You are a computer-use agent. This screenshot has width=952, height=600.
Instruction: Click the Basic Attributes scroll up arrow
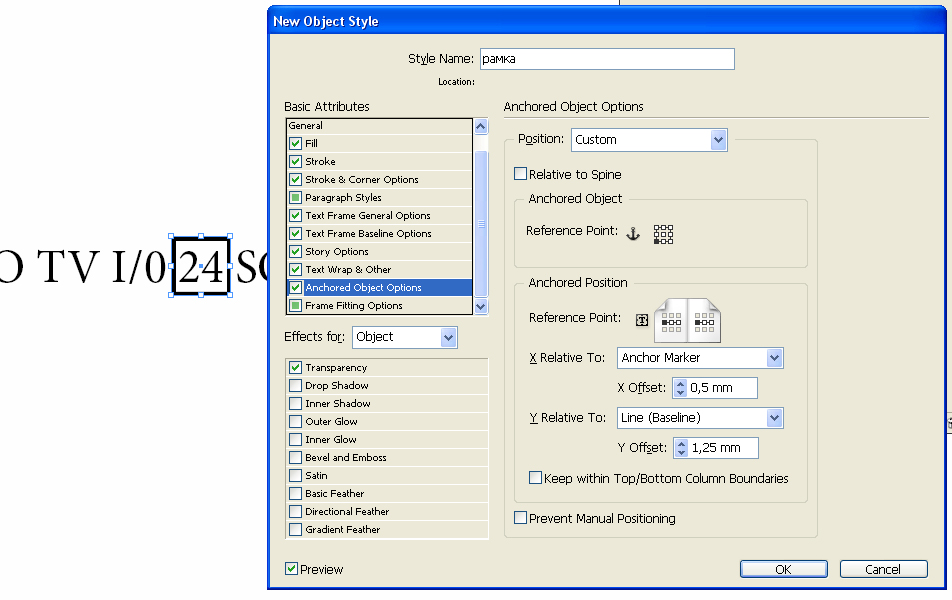coord(481,126)
